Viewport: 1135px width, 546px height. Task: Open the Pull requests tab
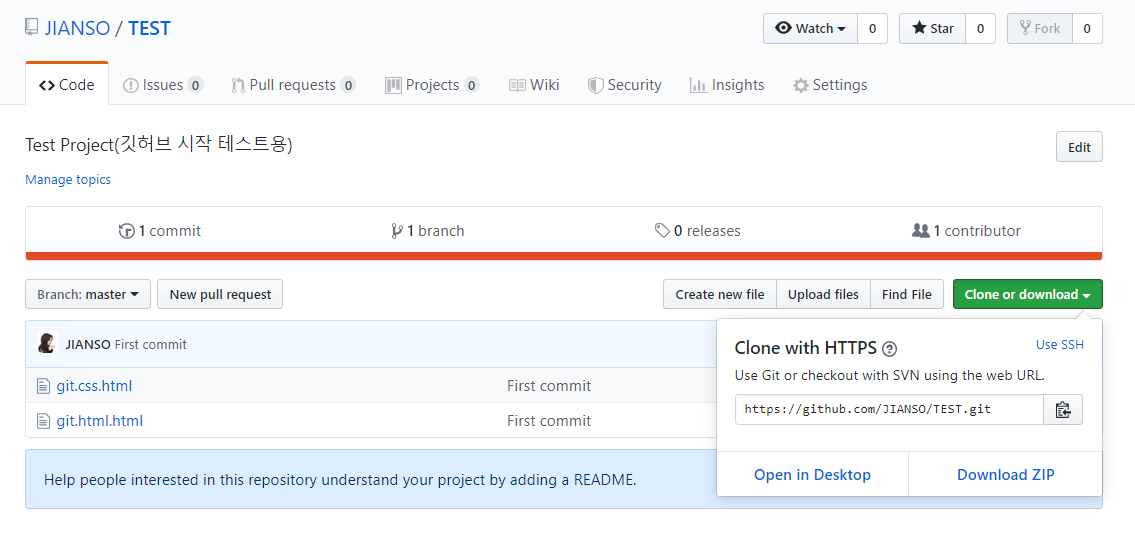(292, 85)
